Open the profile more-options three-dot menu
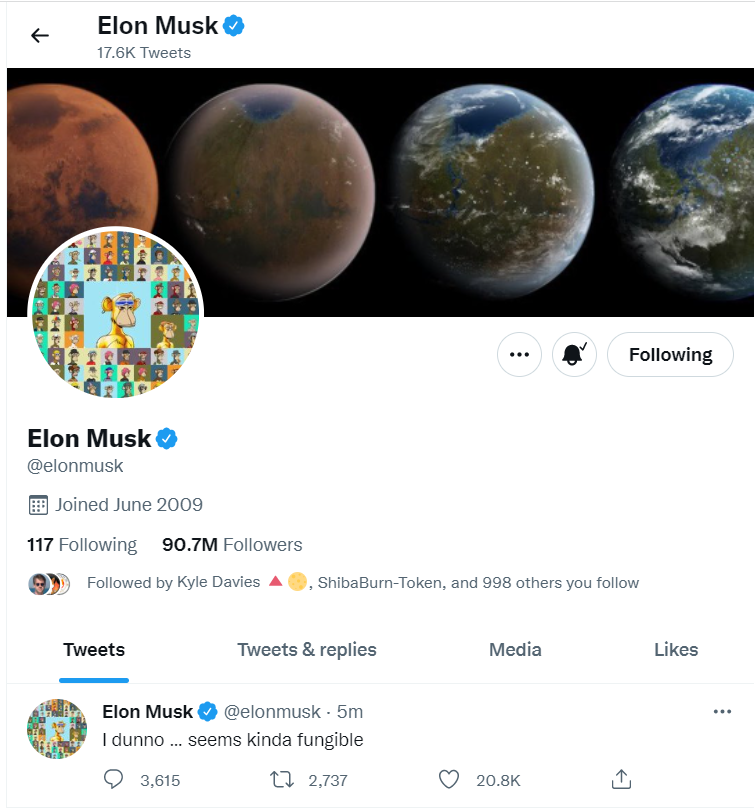 click(519, 354)
